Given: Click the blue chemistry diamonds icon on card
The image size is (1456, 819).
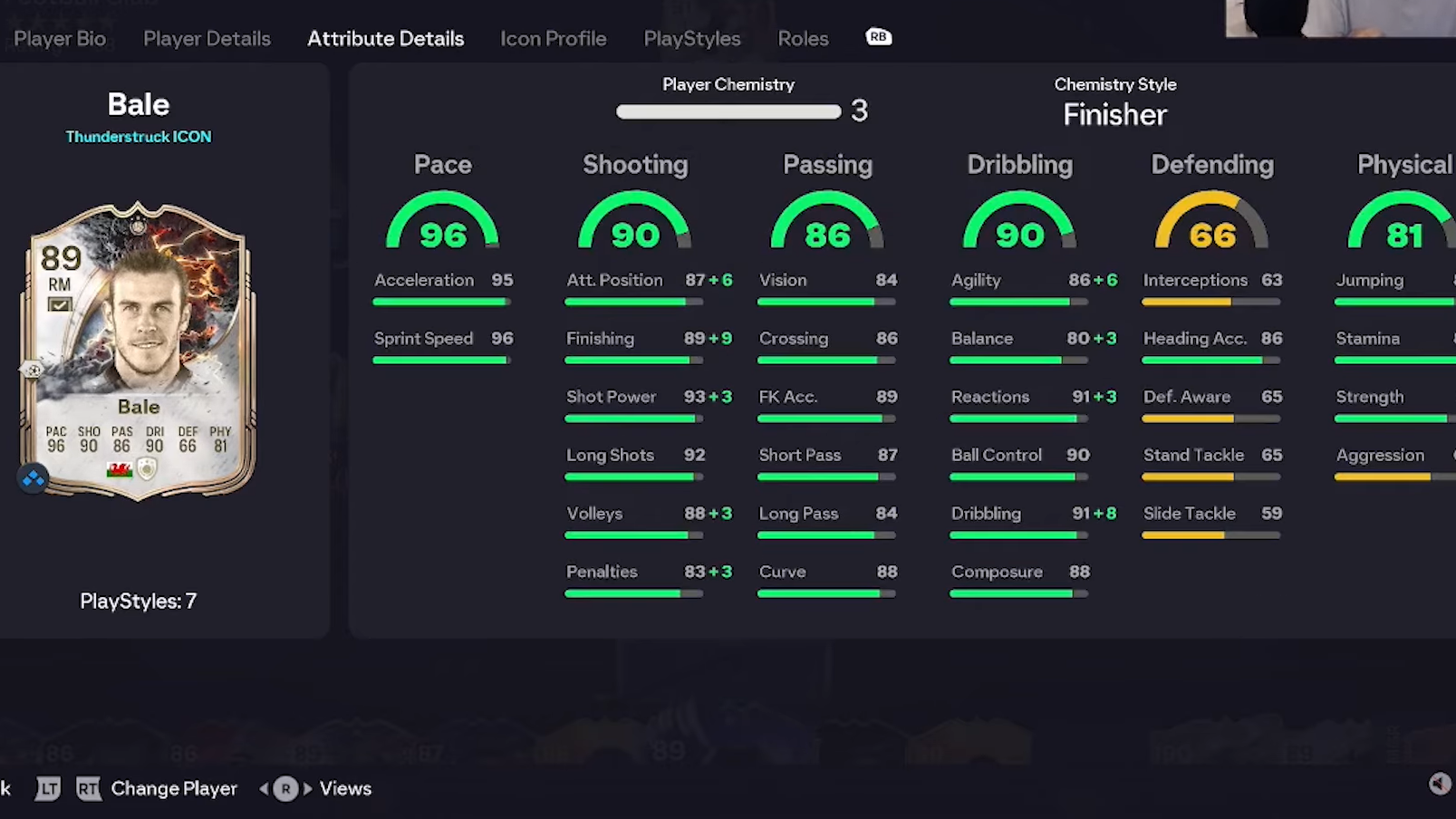Looking at the screenshot, I should coord(33,477).
